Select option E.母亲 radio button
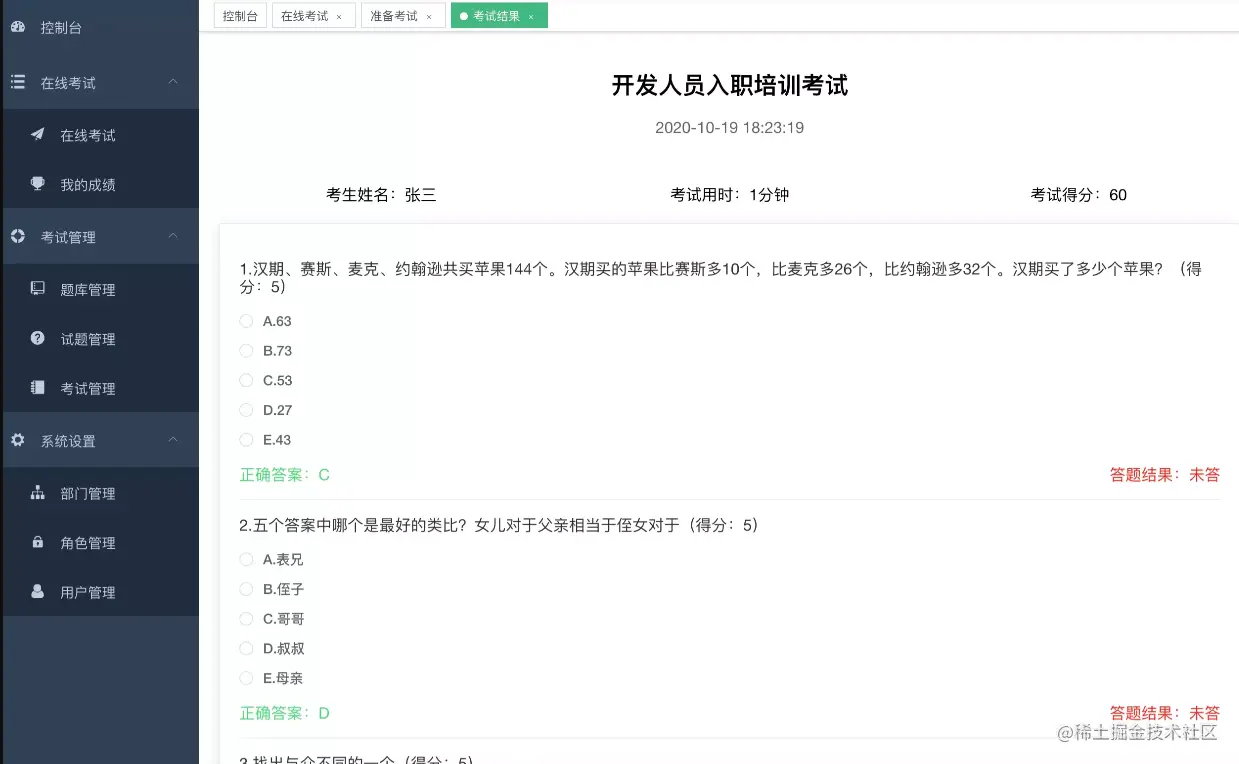The width and height of the screenshot is (1239, 764). [246, 678]
